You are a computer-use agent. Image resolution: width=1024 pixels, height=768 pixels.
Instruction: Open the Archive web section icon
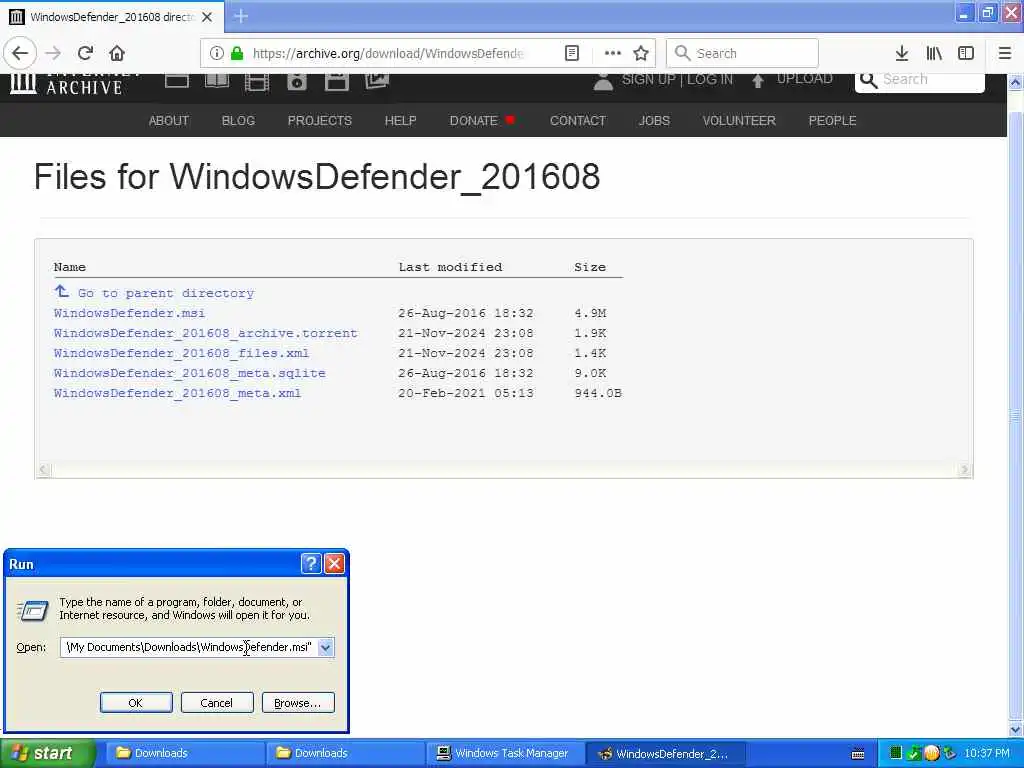coord(177,80)
